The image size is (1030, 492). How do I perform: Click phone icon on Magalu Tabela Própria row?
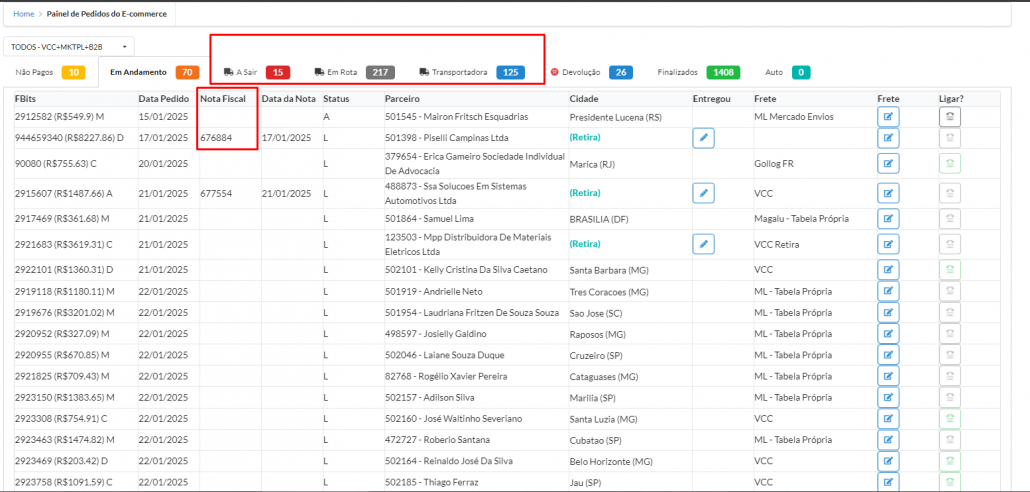tap(949, 219)
